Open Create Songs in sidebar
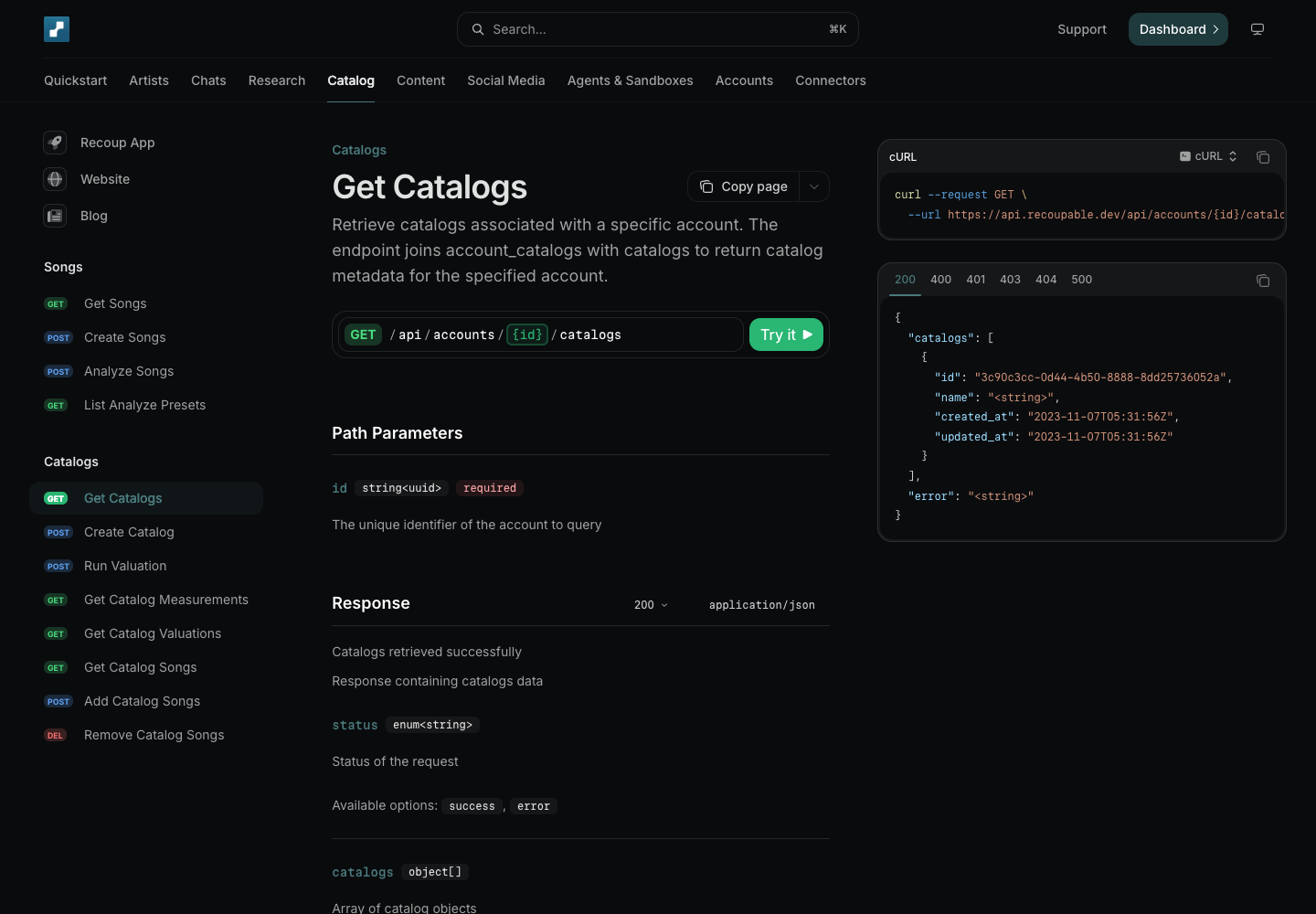Screen dimensions: 1316x914 [146, 337]
